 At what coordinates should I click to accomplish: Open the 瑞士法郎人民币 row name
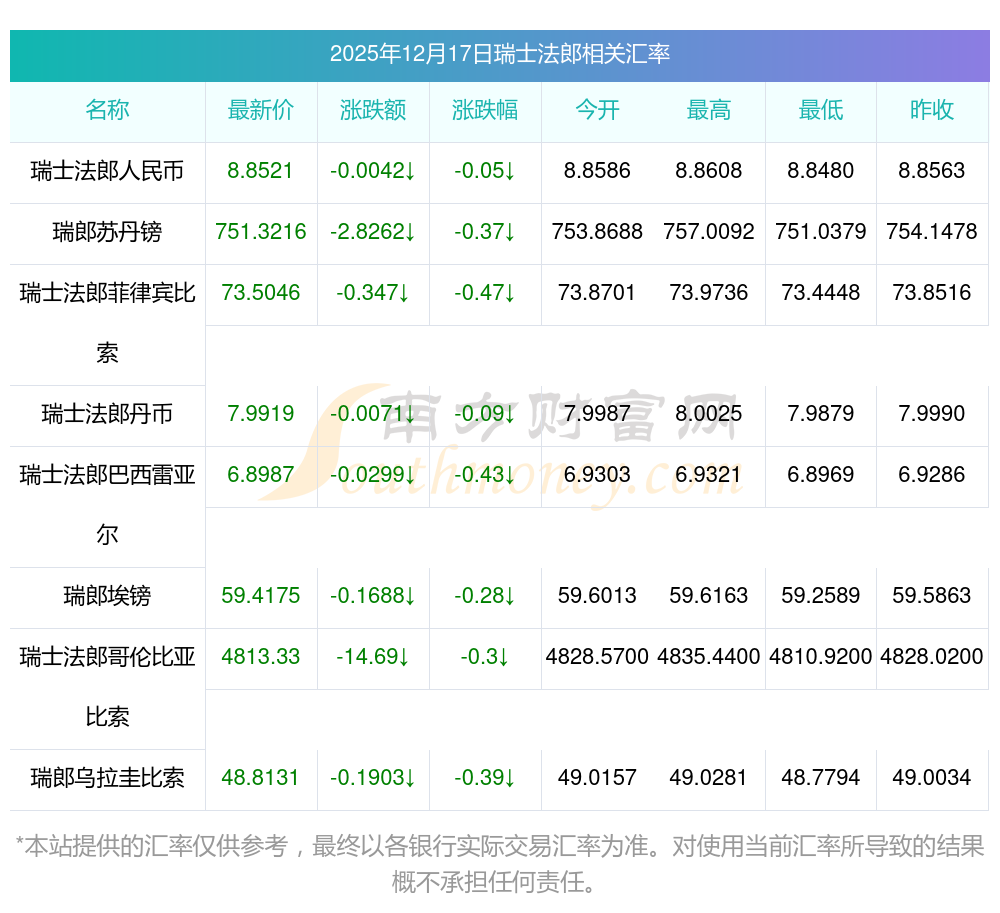pos(107,171)
